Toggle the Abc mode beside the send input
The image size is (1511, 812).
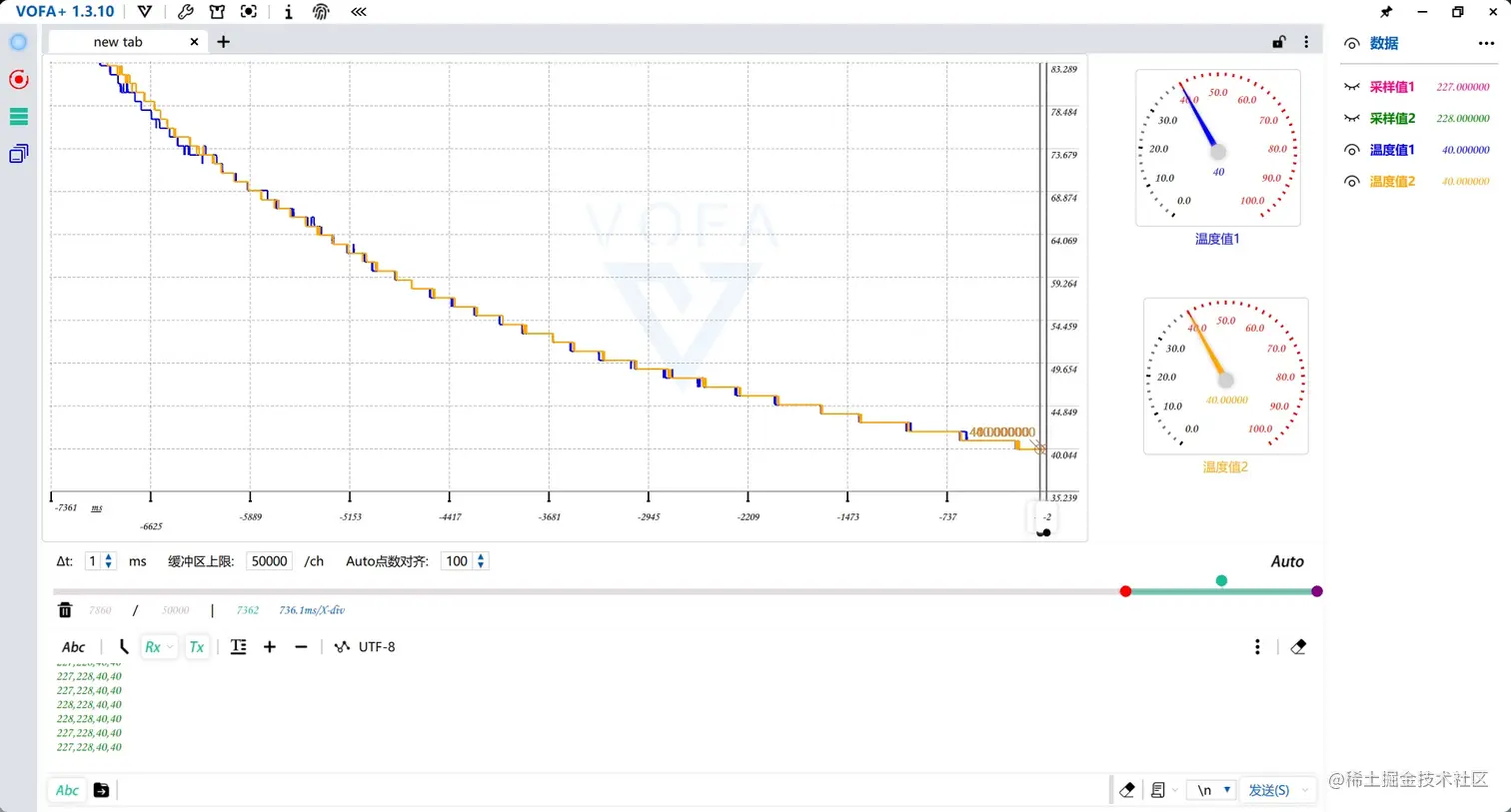[x=67, y=790]
